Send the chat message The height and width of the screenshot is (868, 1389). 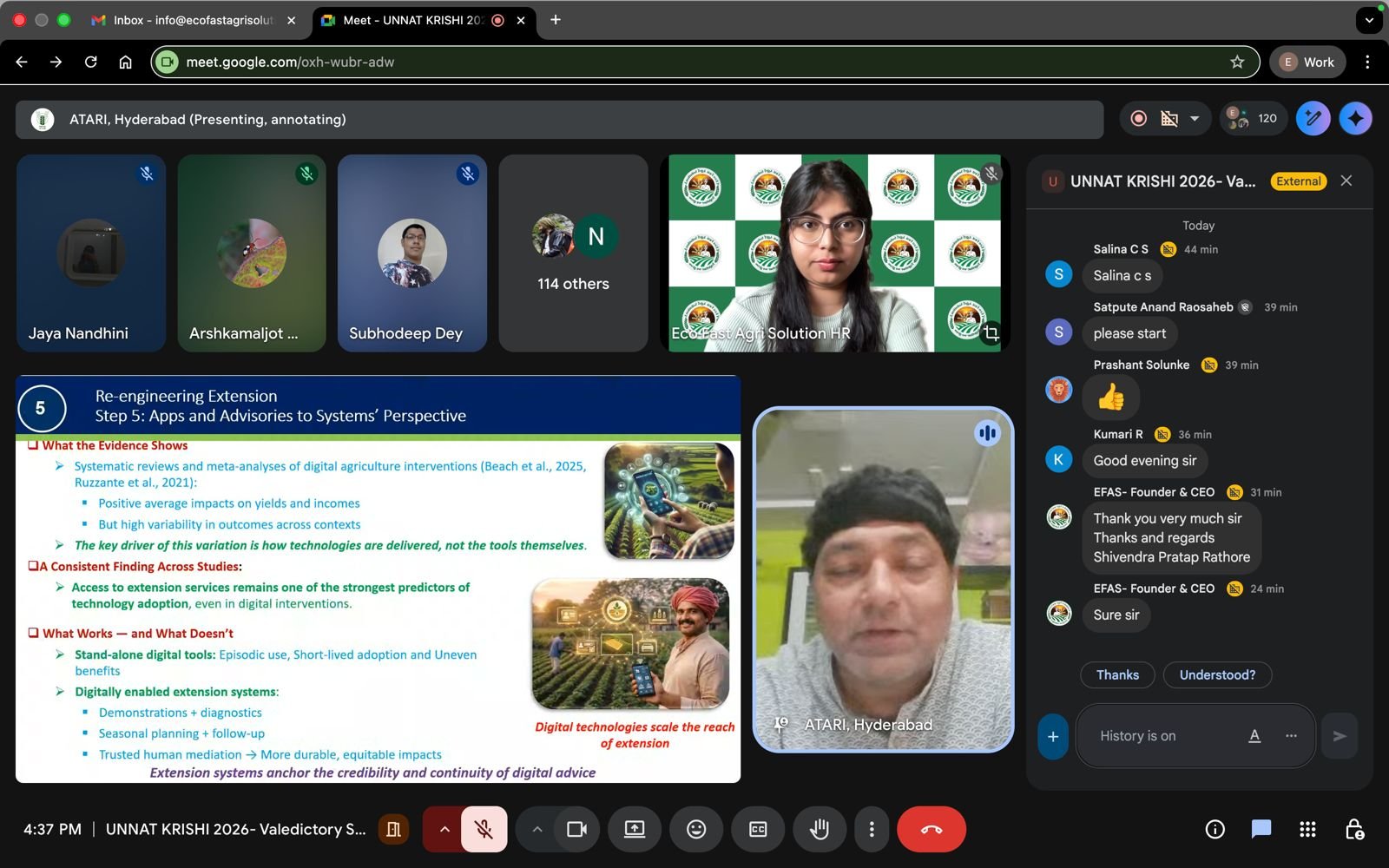click(1340, 736)
